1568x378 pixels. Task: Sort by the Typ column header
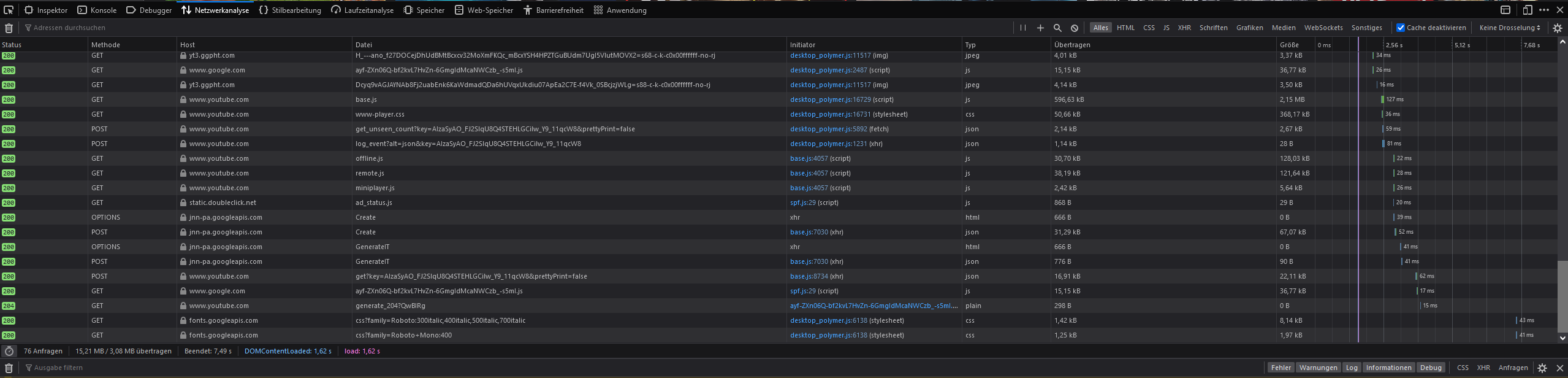point(1007,45)
